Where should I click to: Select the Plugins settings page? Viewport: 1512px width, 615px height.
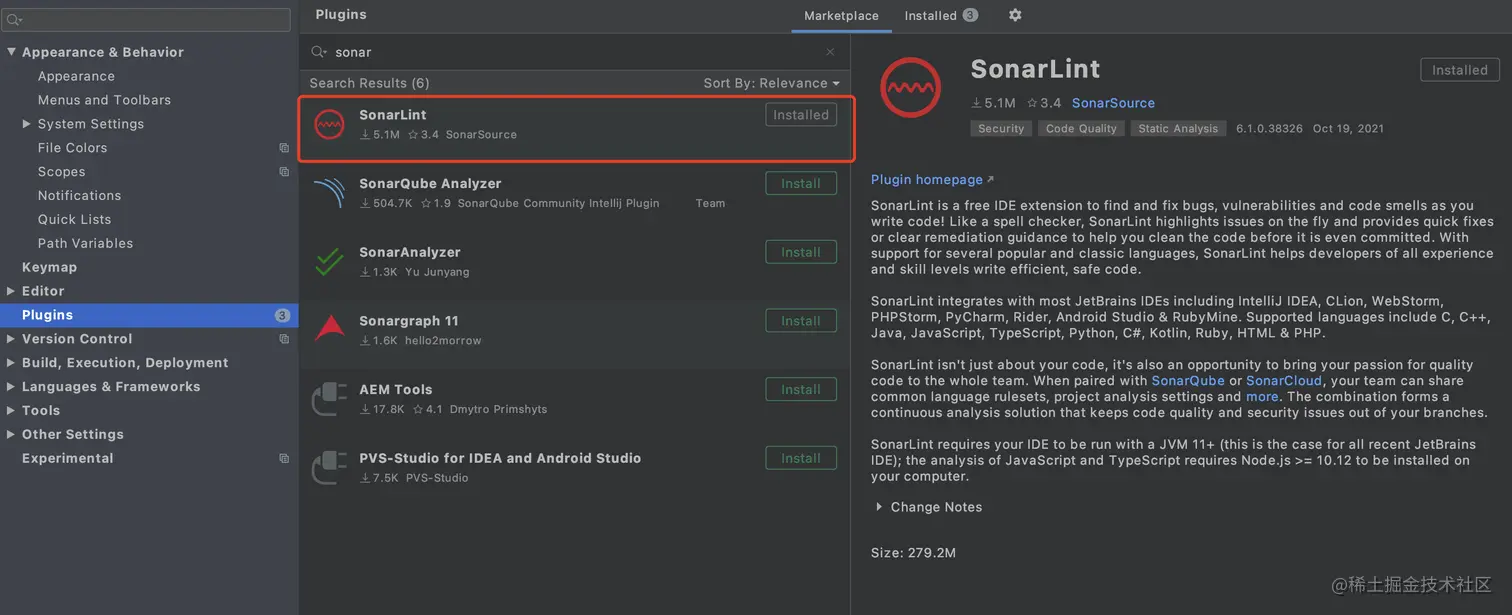point(149,315)
